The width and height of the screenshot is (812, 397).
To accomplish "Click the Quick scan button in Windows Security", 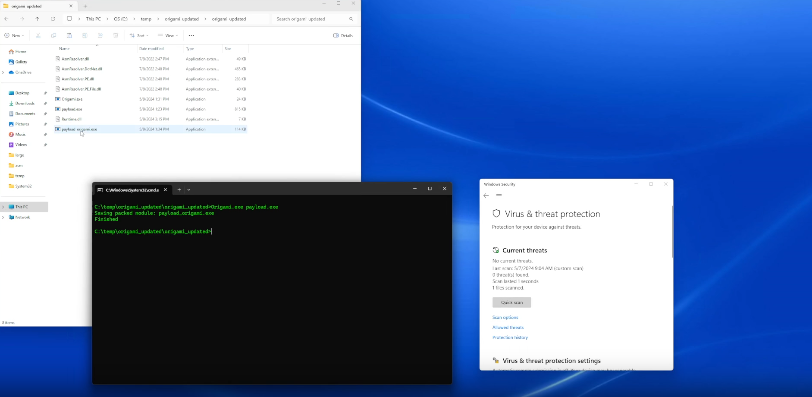I will tap(512, 303).
